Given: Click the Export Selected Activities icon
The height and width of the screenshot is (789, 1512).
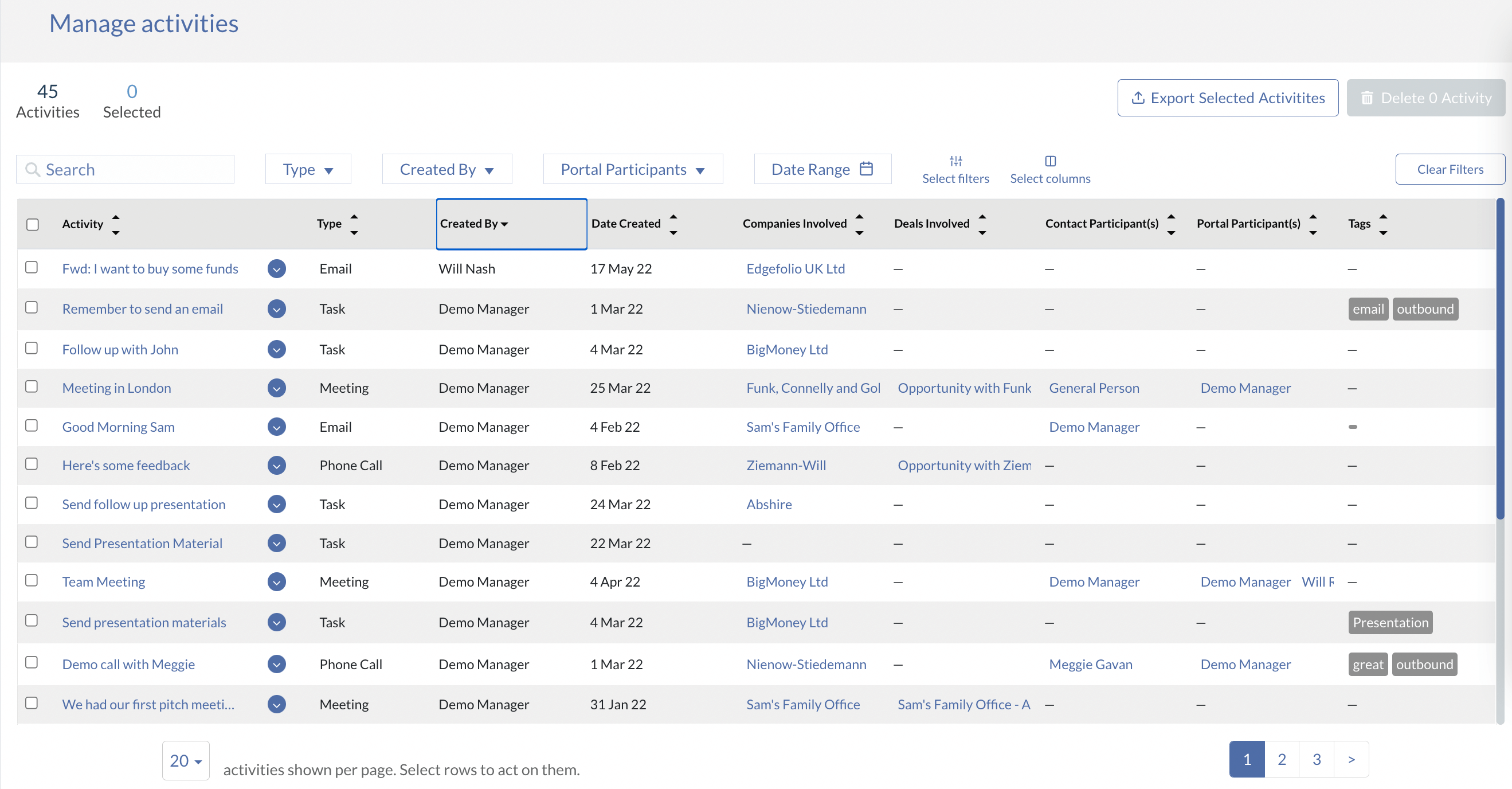Looking at the screenshot, I should point(1138,97).
